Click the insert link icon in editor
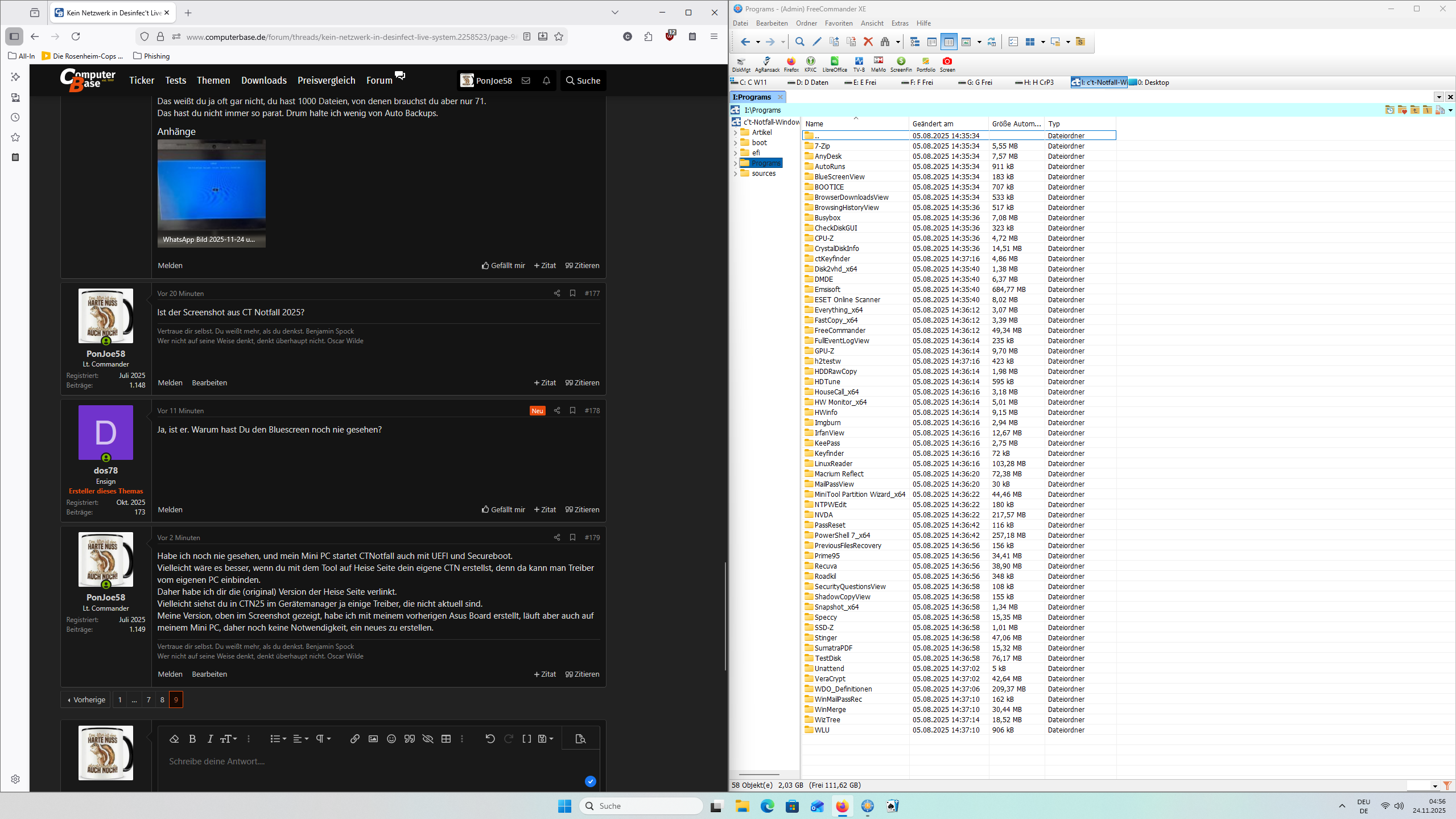Viewport: 1456px width, 819px height. 354,739
